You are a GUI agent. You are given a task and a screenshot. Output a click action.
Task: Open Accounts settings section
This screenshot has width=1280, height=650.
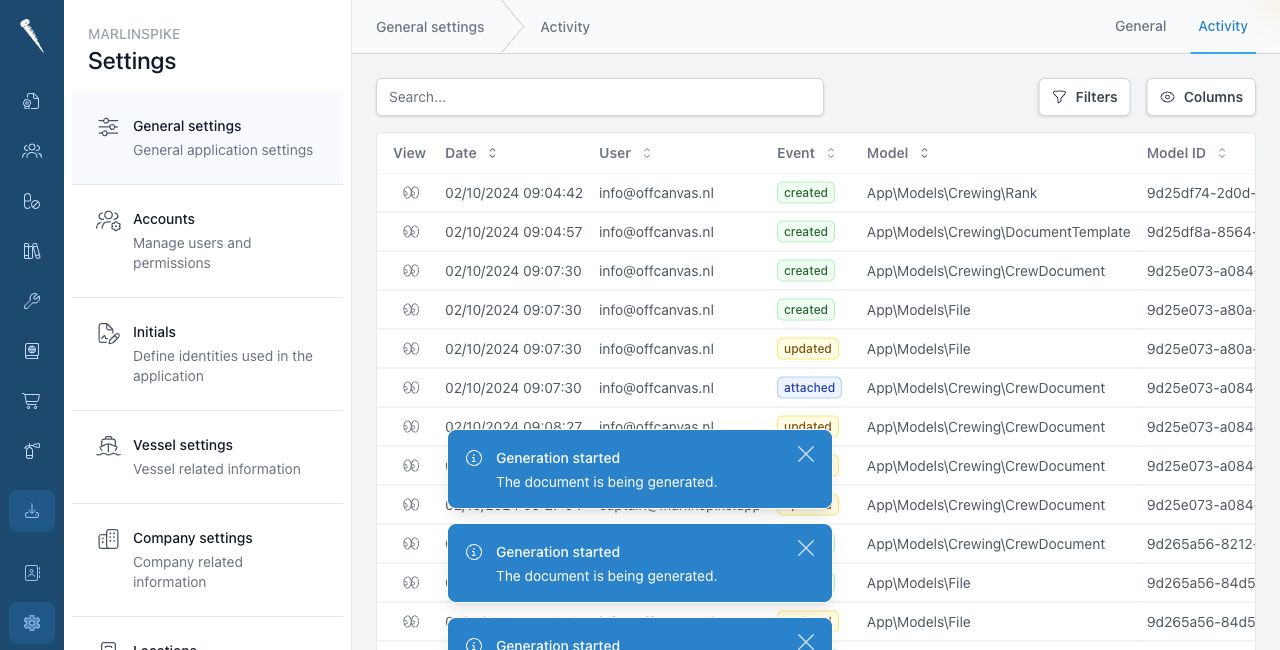click(207, 241)
